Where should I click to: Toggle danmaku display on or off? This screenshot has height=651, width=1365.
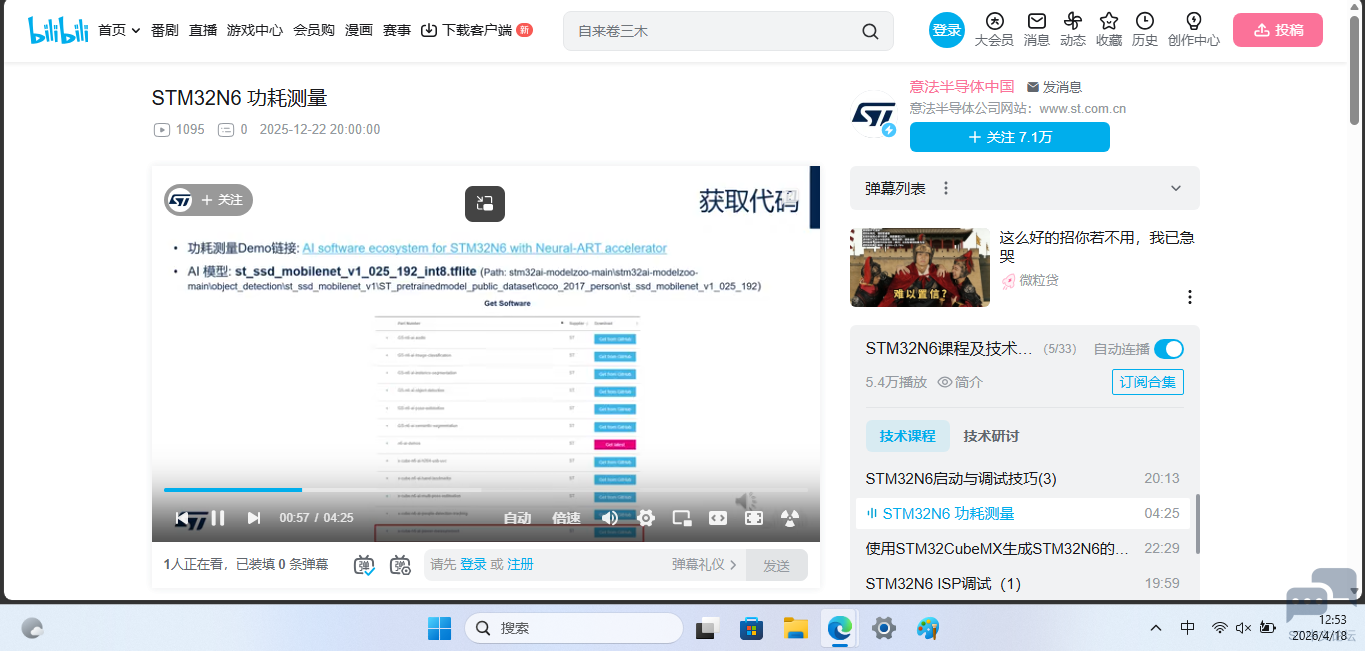point(363,564)
